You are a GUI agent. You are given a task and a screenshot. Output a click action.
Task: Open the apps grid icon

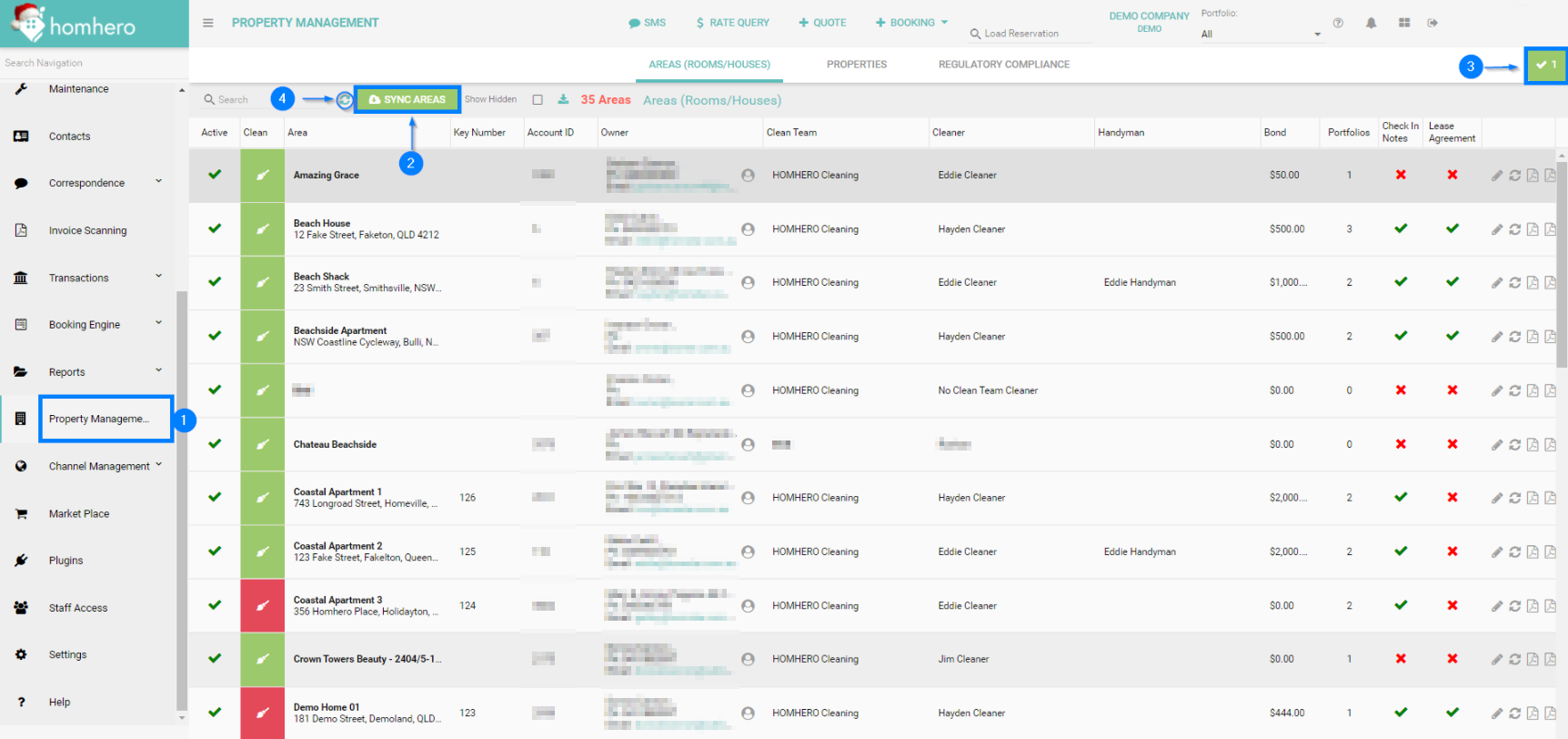pos(1404,23)
